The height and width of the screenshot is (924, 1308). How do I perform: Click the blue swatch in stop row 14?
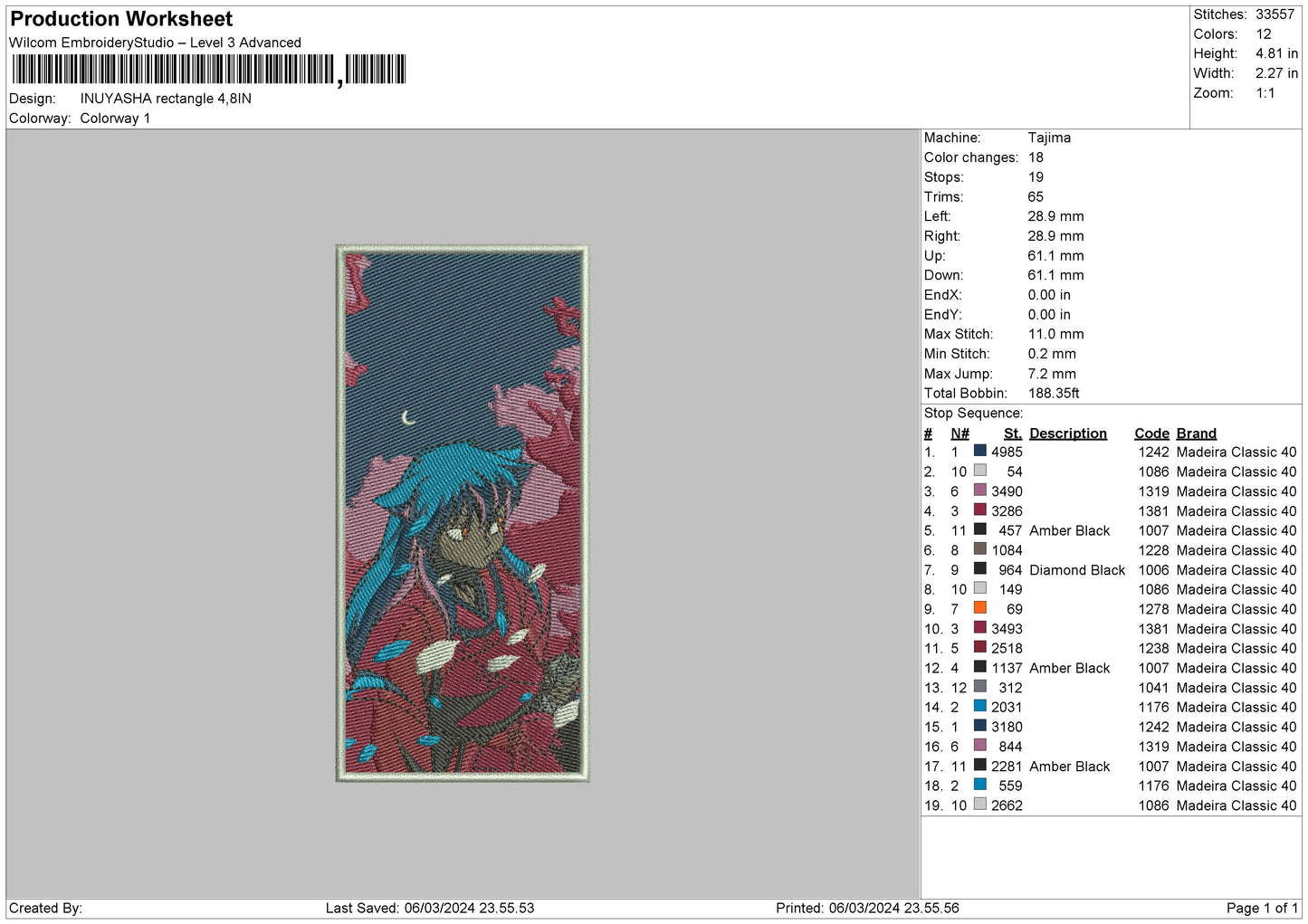tap(979, 706)
